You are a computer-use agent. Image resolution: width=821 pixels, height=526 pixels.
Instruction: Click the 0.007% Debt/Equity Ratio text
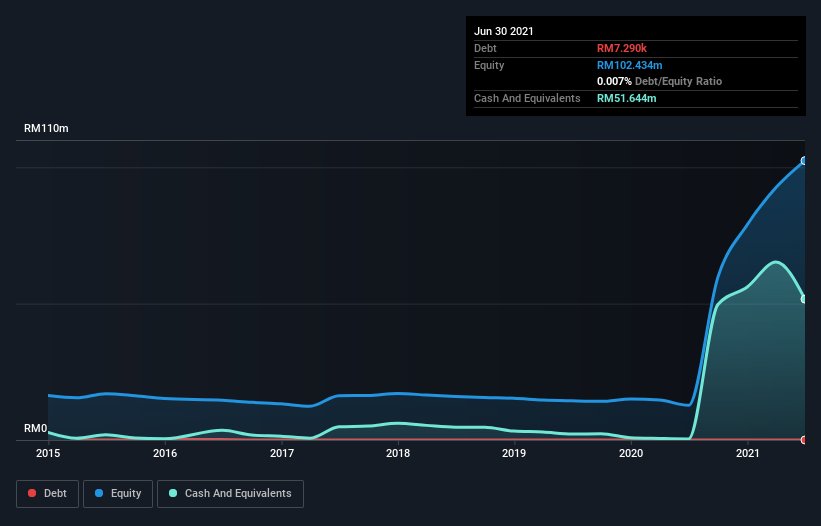[x=660, y=82]
